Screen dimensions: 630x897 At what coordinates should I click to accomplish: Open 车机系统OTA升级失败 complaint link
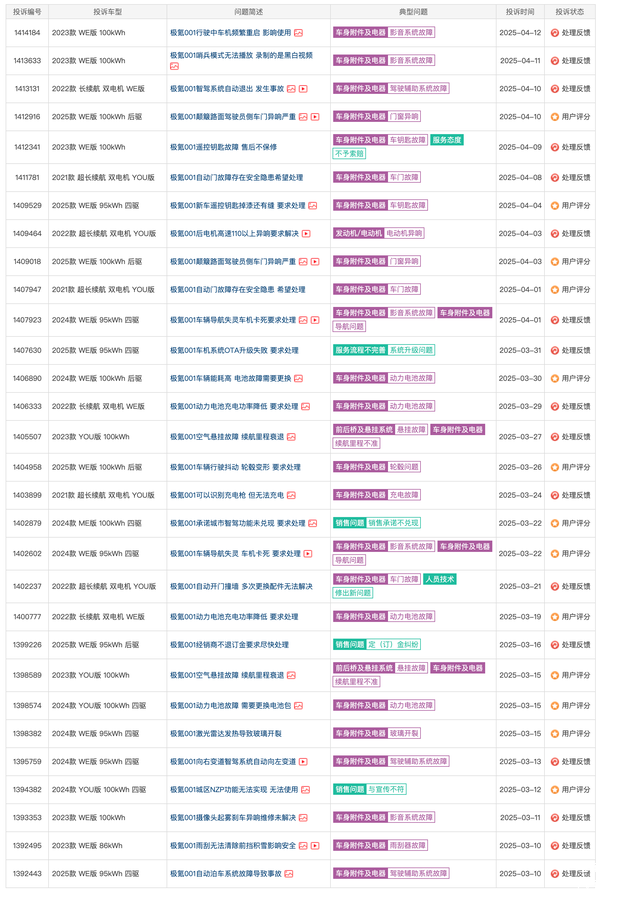(x=234, y=351)
